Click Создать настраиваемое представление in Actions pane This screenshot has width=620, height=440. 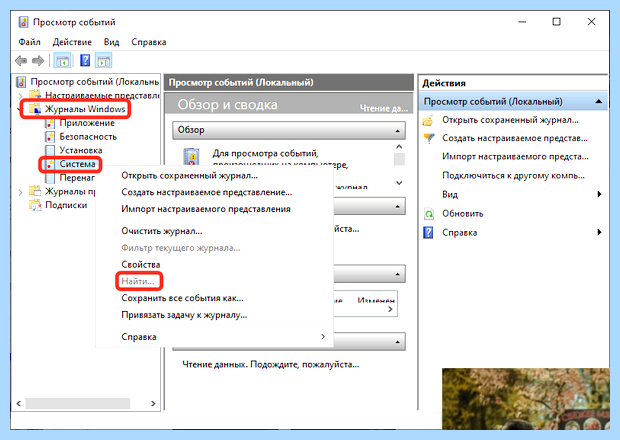(515, 138)
